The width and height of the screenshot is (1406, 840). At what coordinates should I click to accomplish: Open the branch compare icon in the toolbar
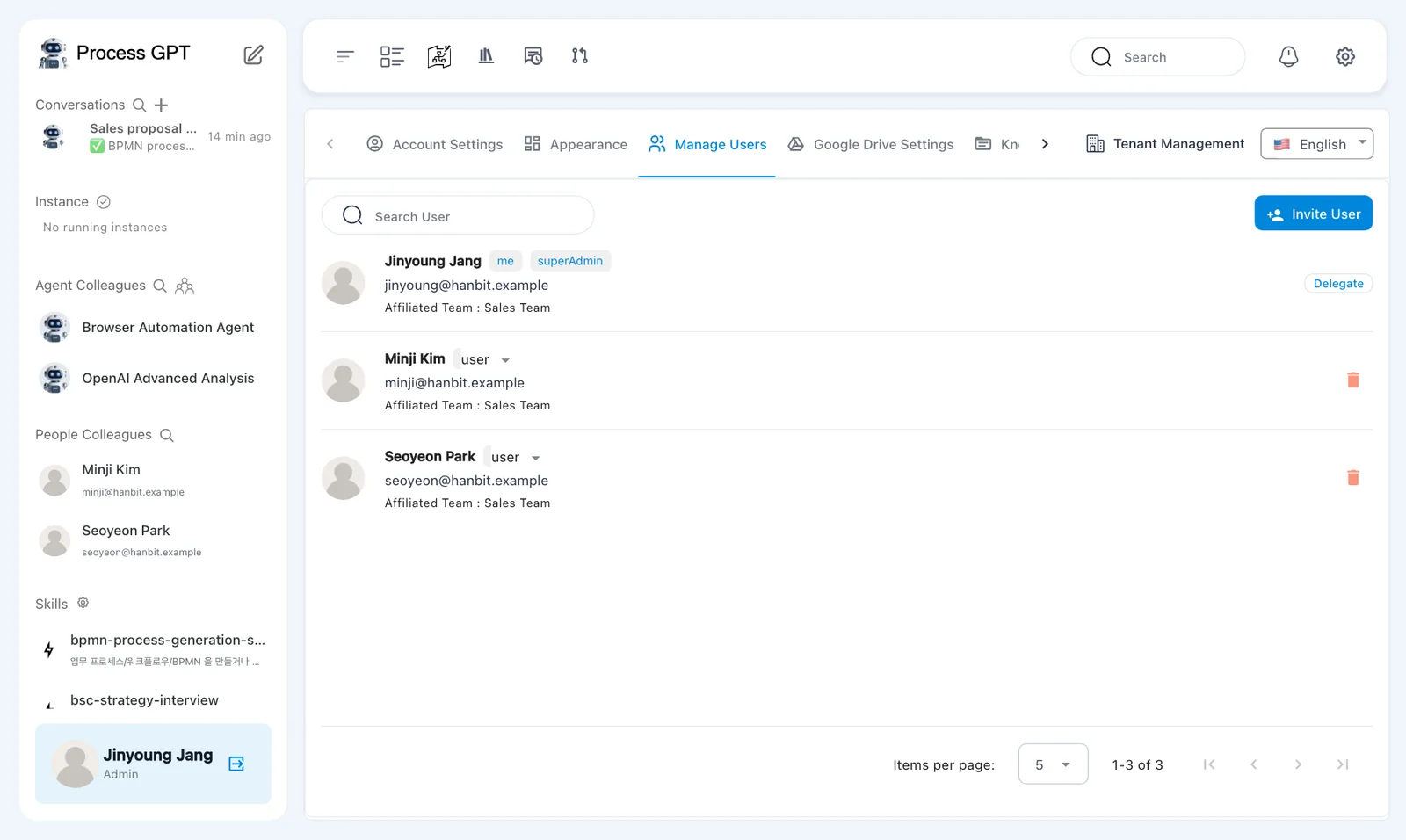(x=580, y=56)
